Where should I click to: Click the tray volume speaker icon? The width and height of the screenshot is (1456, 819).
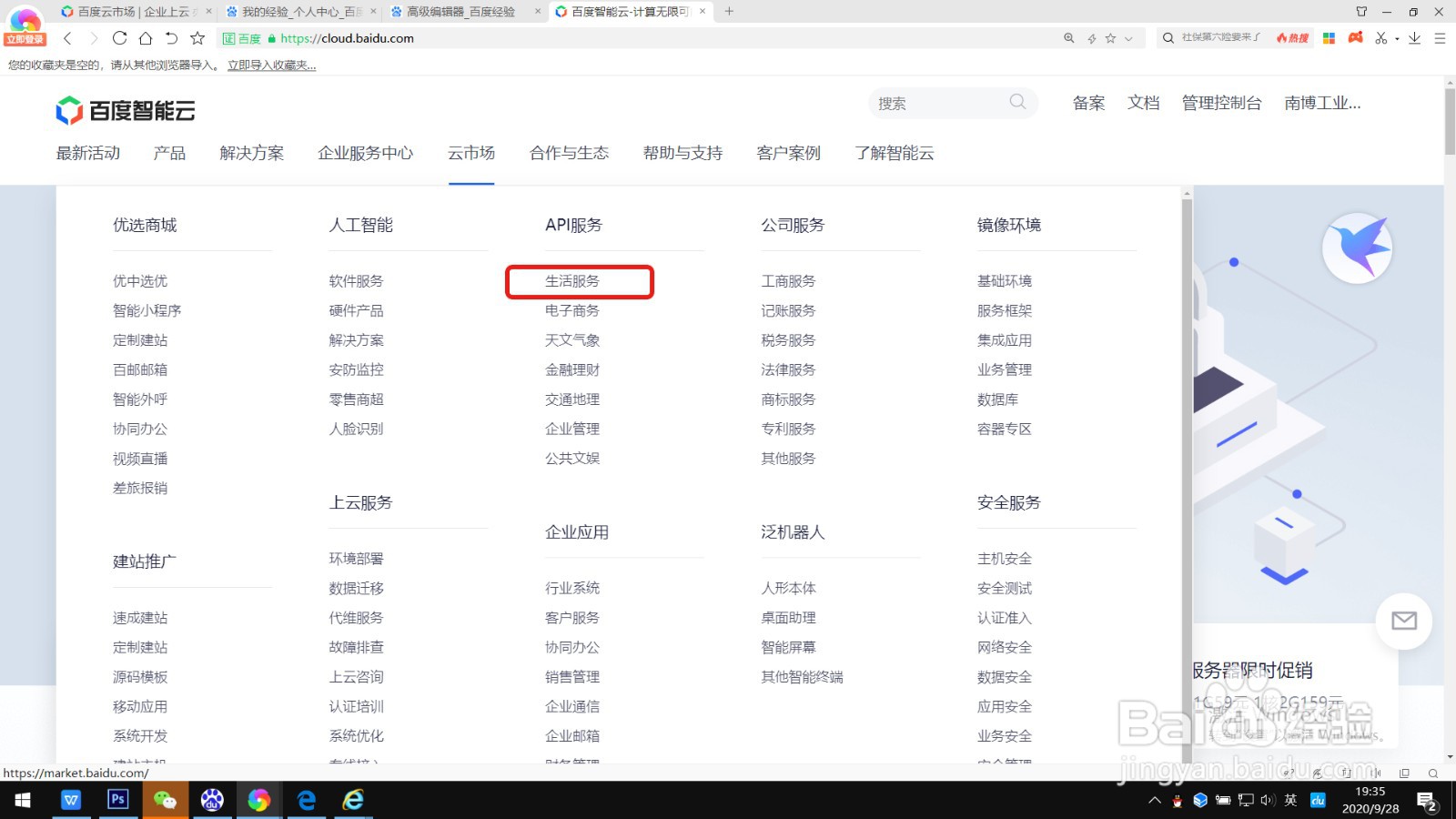click(1268, 801)
